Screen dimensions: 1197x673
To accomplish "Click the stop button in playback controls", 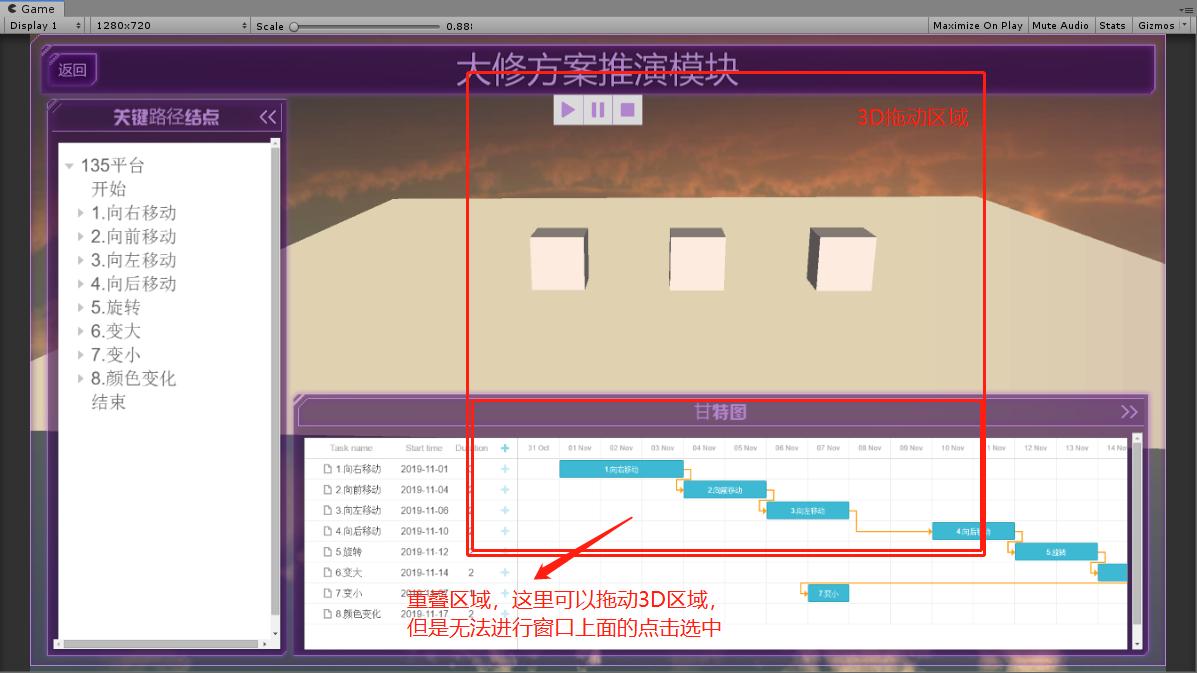I will coord(628,110).
